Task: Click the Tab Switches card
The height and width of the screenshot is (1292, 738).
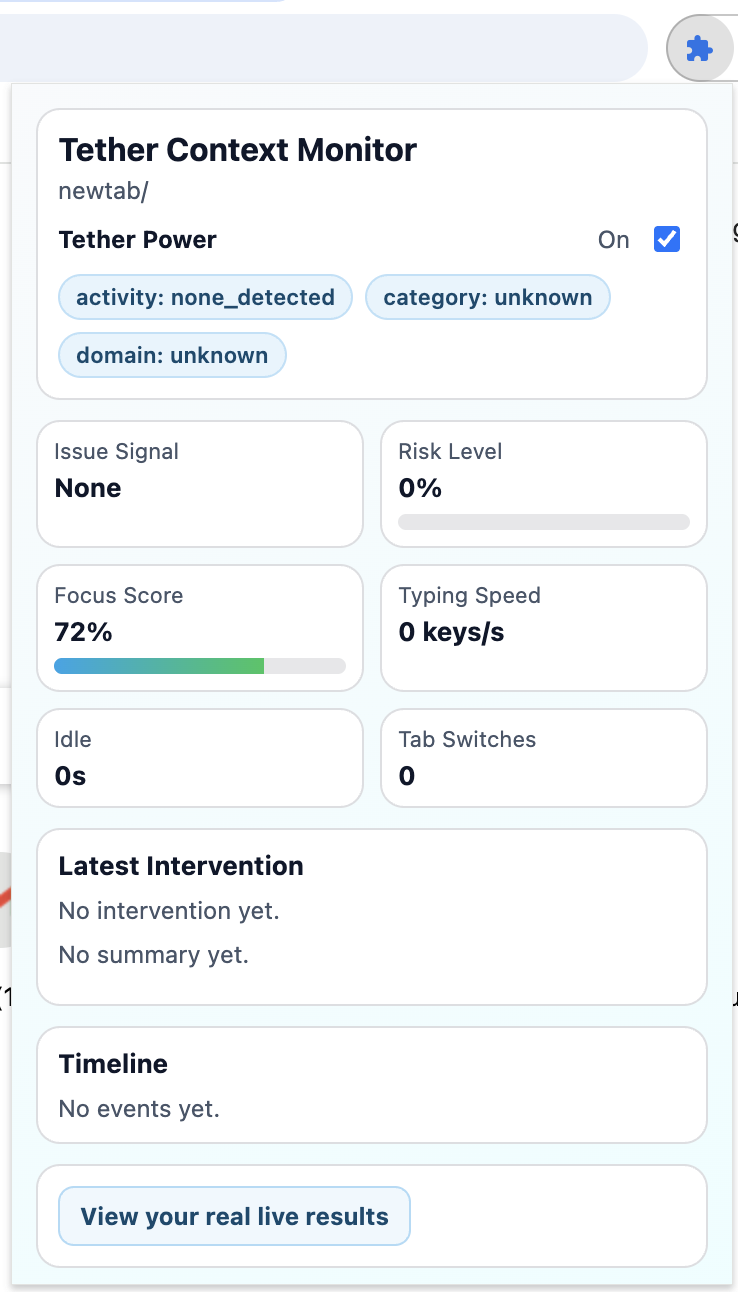Action: click(x=543, y=758)
